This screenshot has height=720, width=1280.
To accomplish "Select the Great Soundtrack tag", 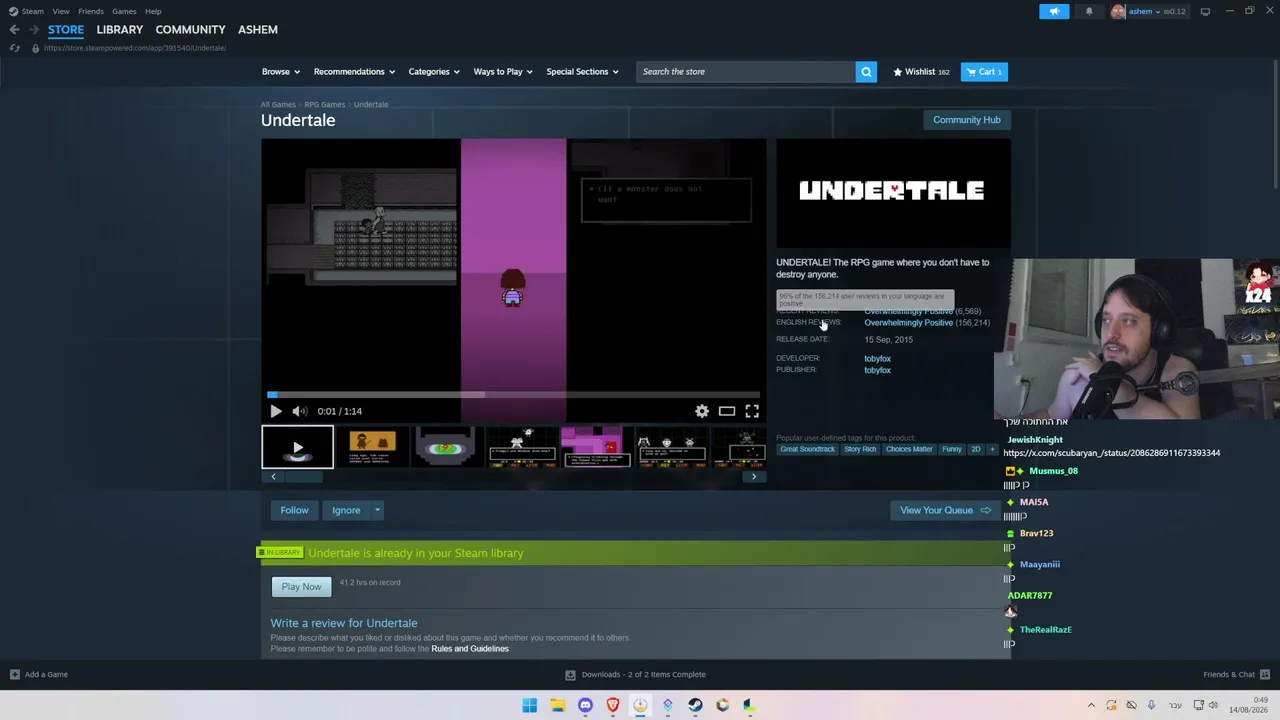I will (x=807, y=449).
